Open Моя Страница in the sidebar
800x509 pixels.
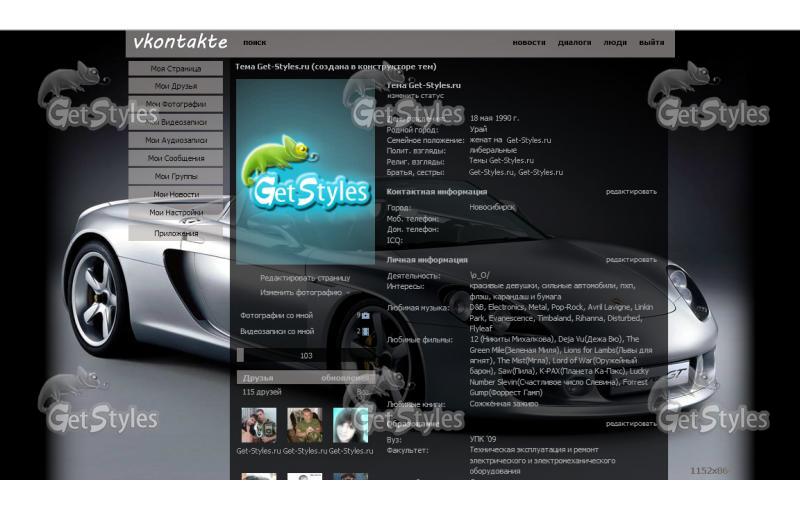176,68
